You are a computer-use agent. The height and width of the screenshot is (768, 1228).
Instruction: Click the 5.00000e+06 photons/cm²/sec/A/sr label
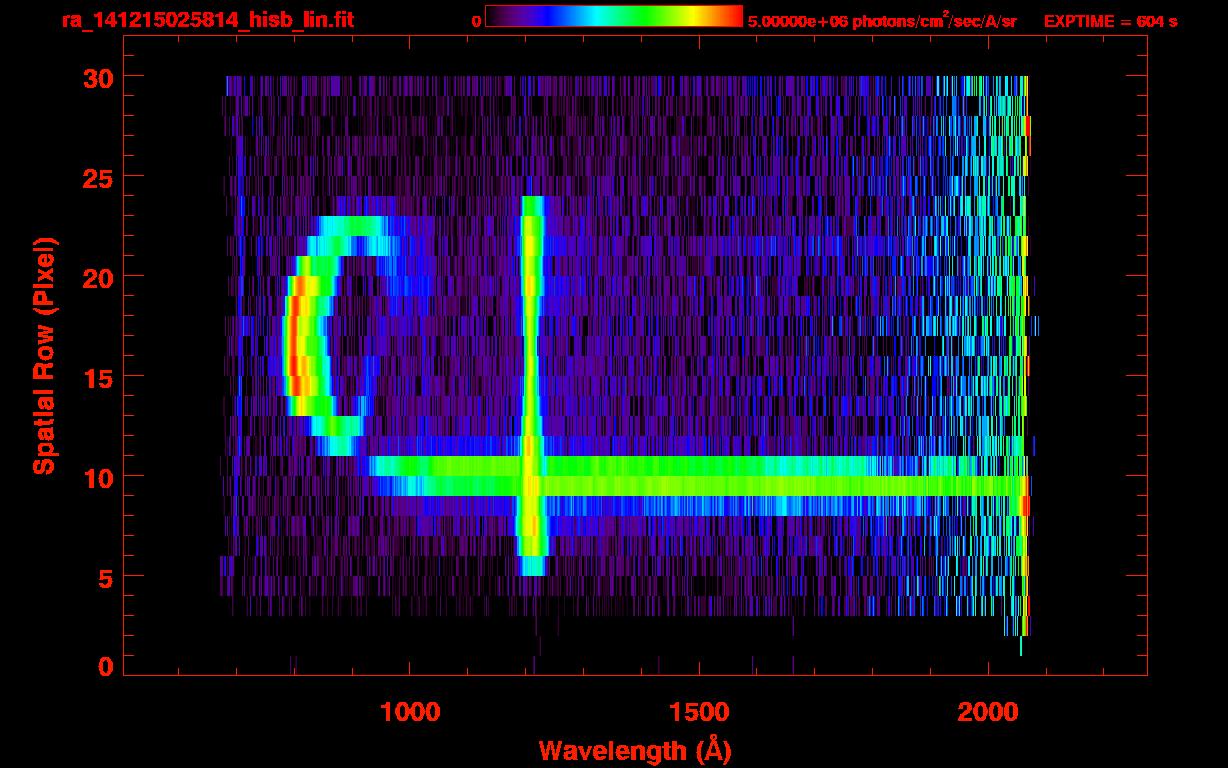pyautogui.click(x=882, y=20)
